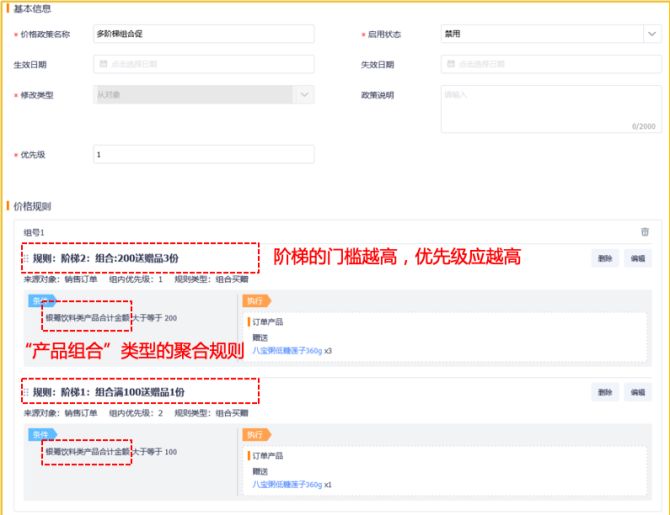
Task: Click calendar icon in 生效日期 field
Action: coord(102,64)
